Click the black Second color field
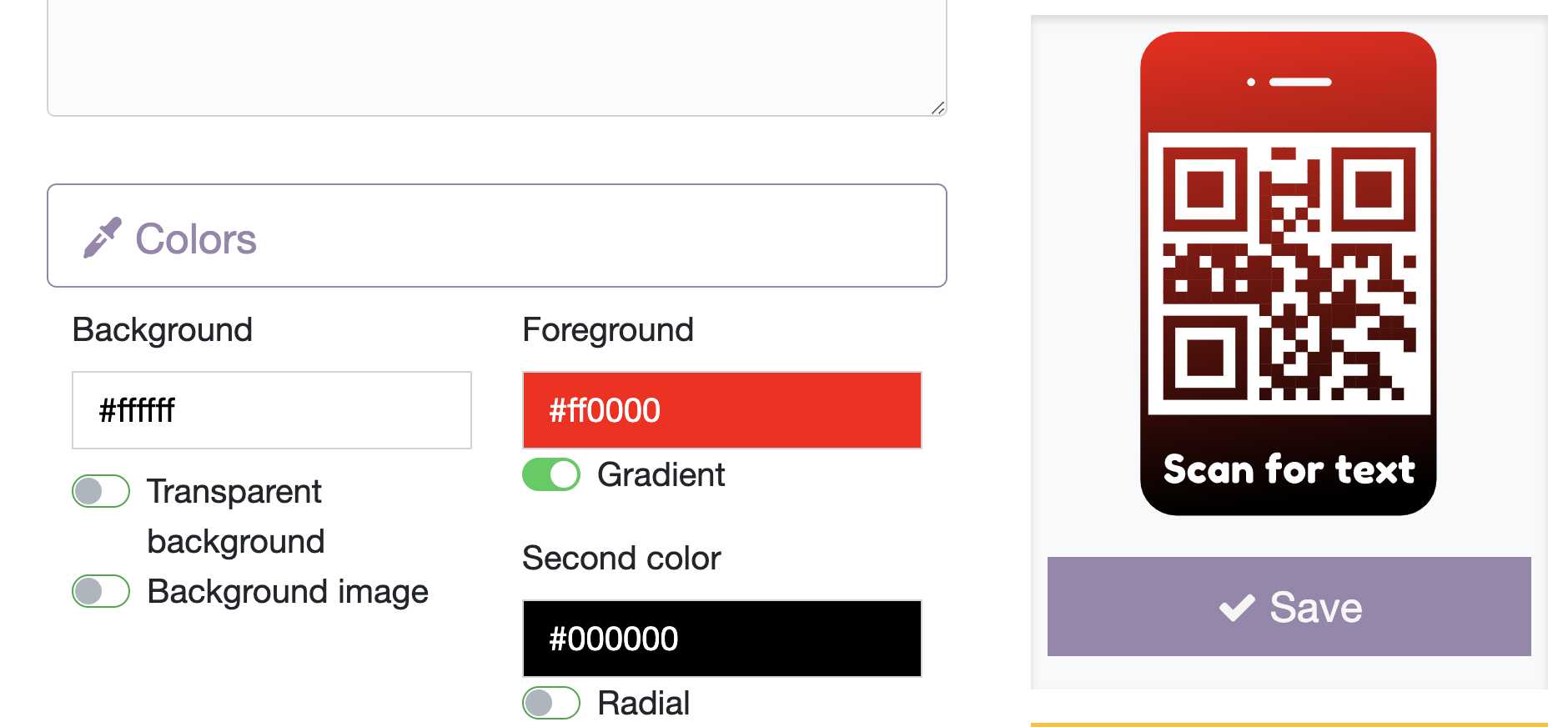The height and width of the screenshot is (727, 1568). [721, 639]
